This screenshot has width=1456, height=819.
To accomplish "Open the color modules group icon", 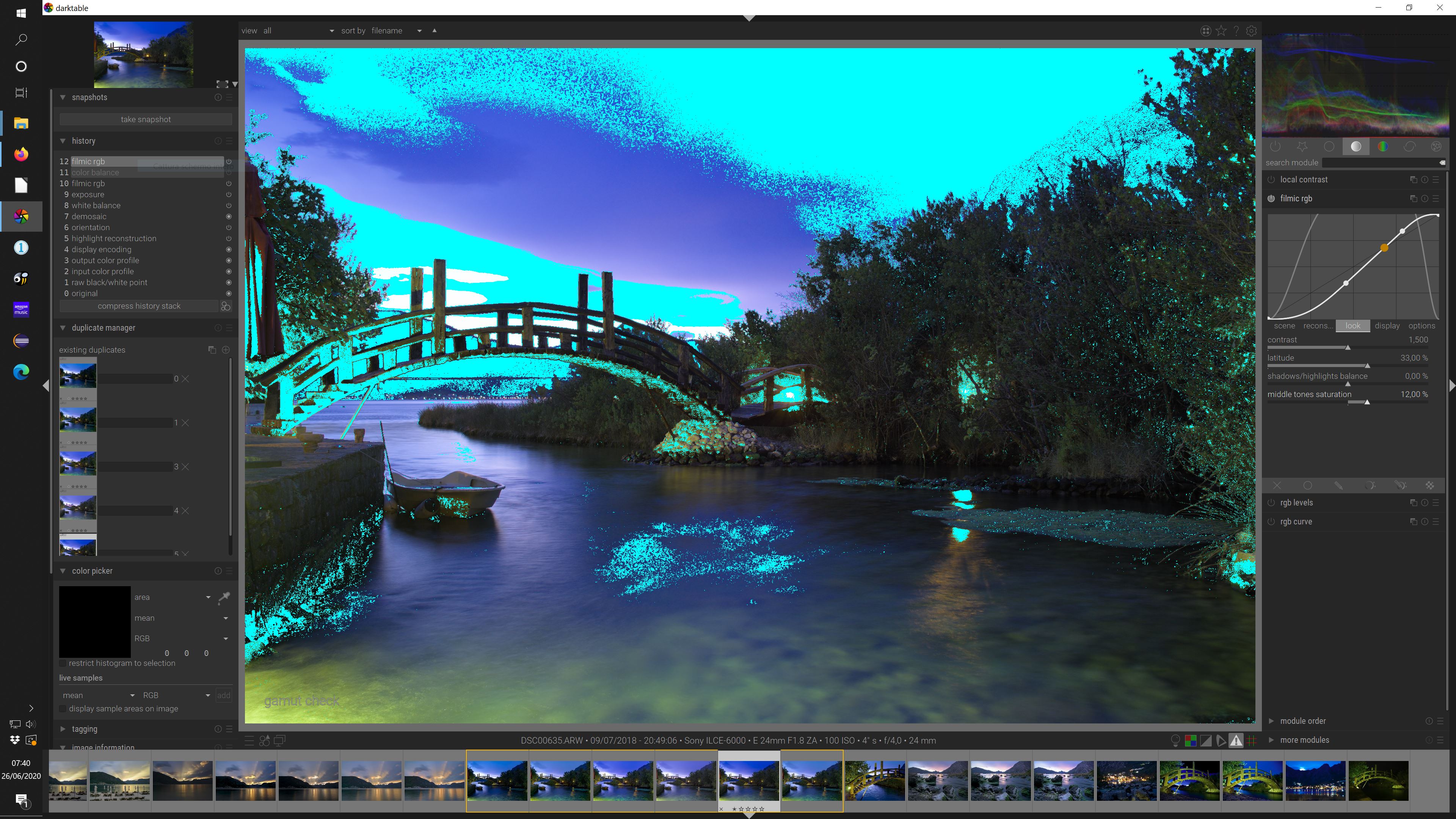I will [x=1382, y=146].
